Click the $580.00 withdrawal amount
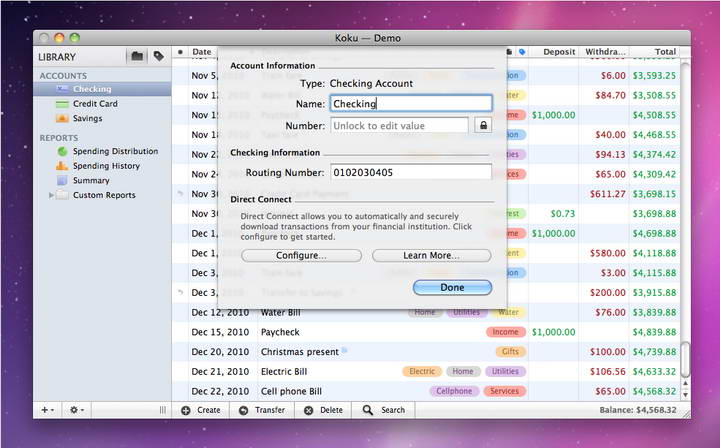 coord(608,253)
